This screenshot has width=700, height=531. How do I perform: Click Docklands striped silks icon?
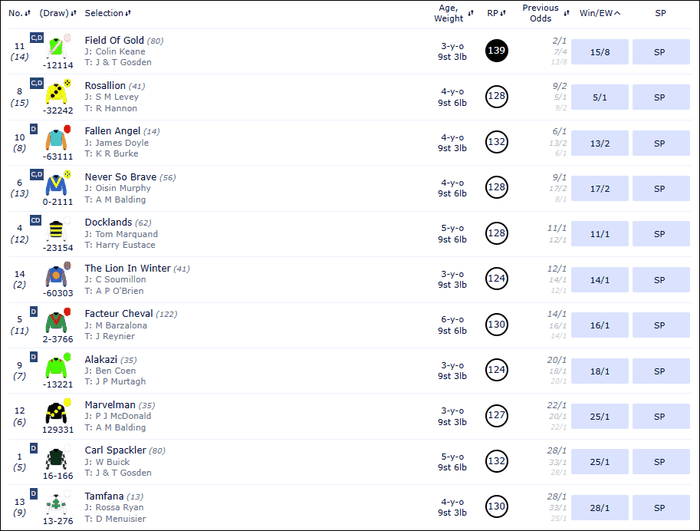click(x=56, y=229)
